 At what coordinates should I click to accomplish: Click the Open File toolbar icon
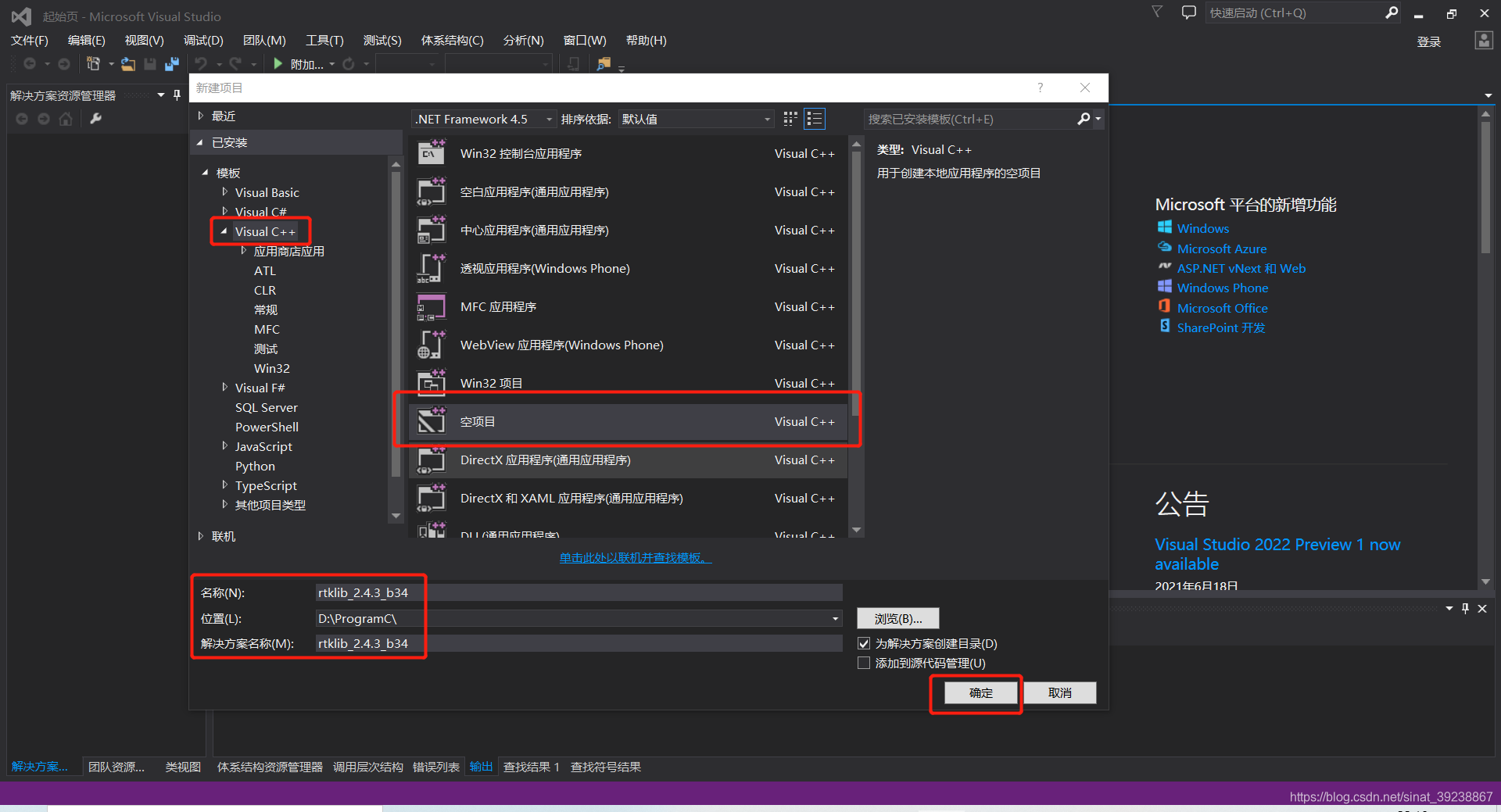click(128, 64)
